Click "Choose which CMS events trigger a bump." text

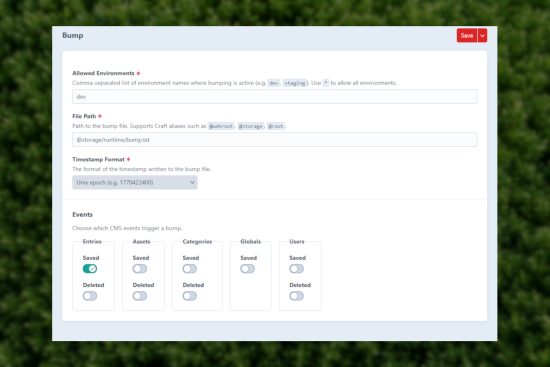pos(127,228)
